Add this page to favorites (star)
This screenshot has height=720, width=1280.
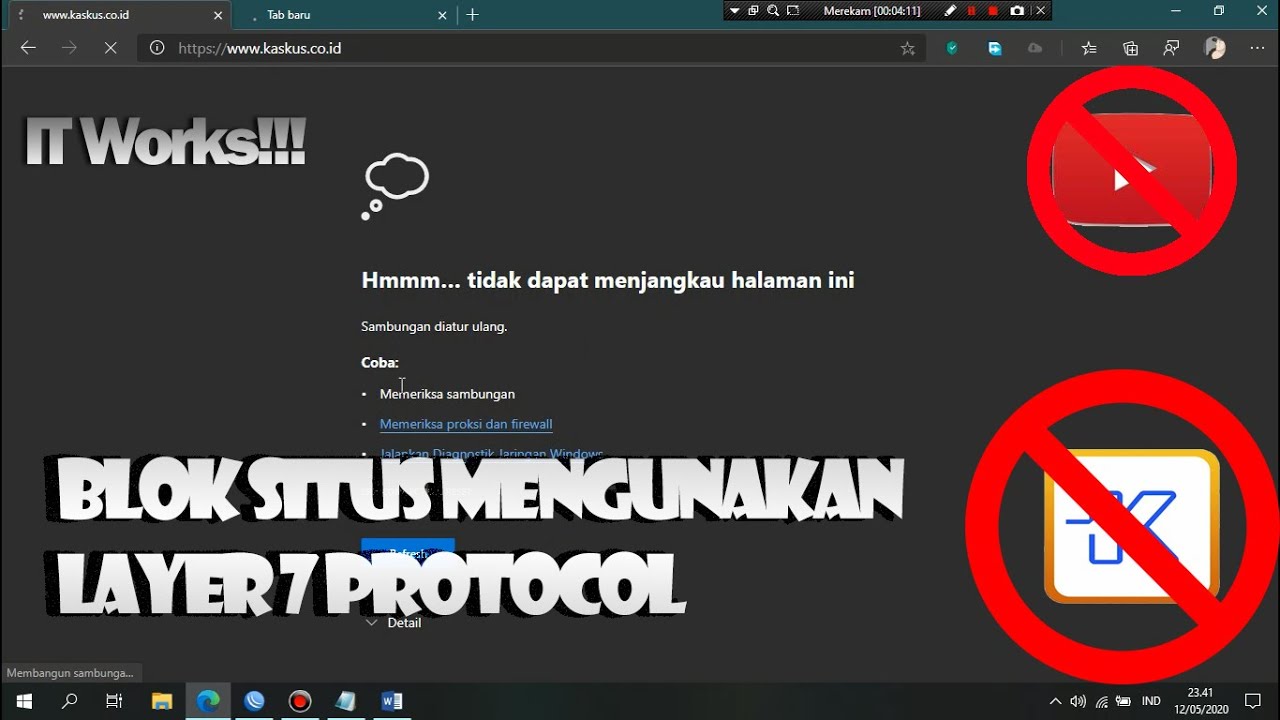click(x=907, y=48)
